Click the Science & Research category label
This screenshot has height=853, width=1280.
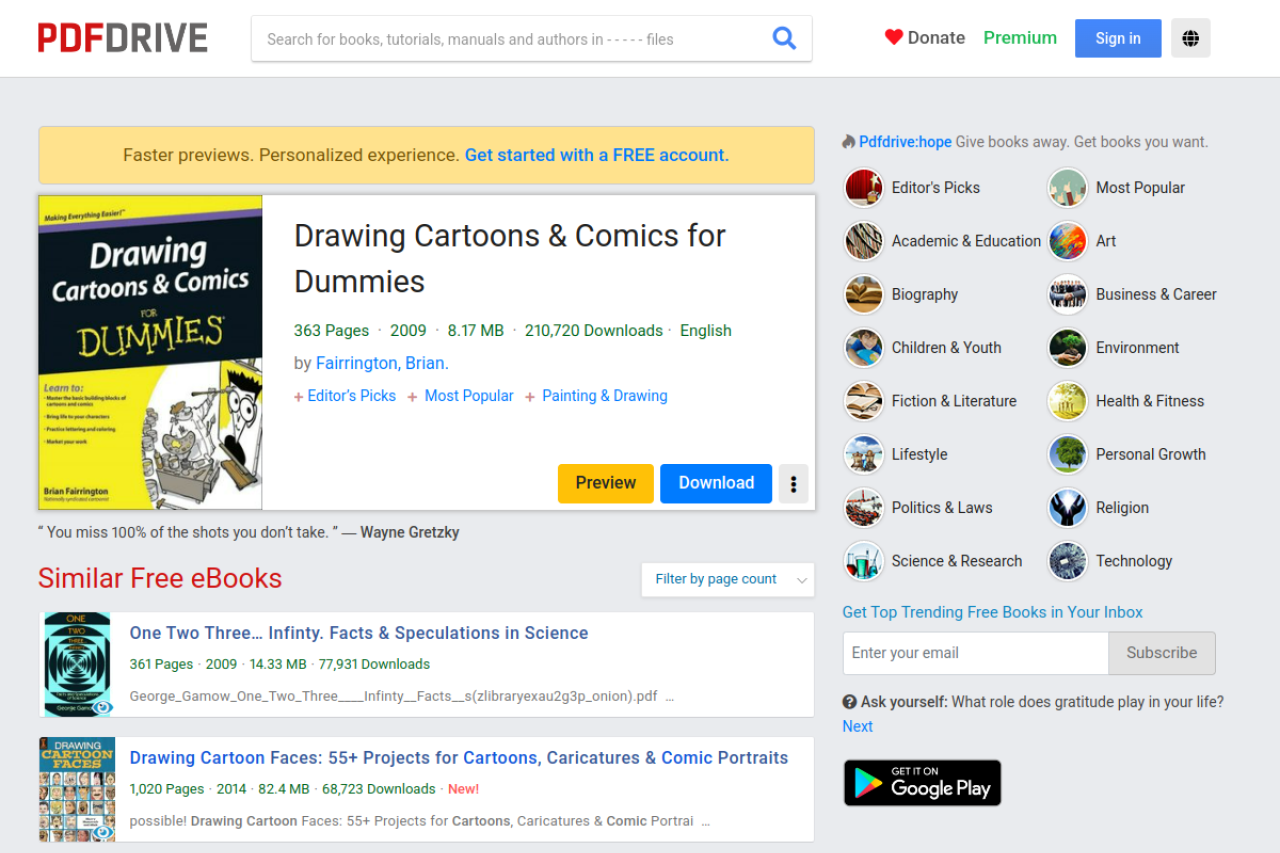click(957, 561)
